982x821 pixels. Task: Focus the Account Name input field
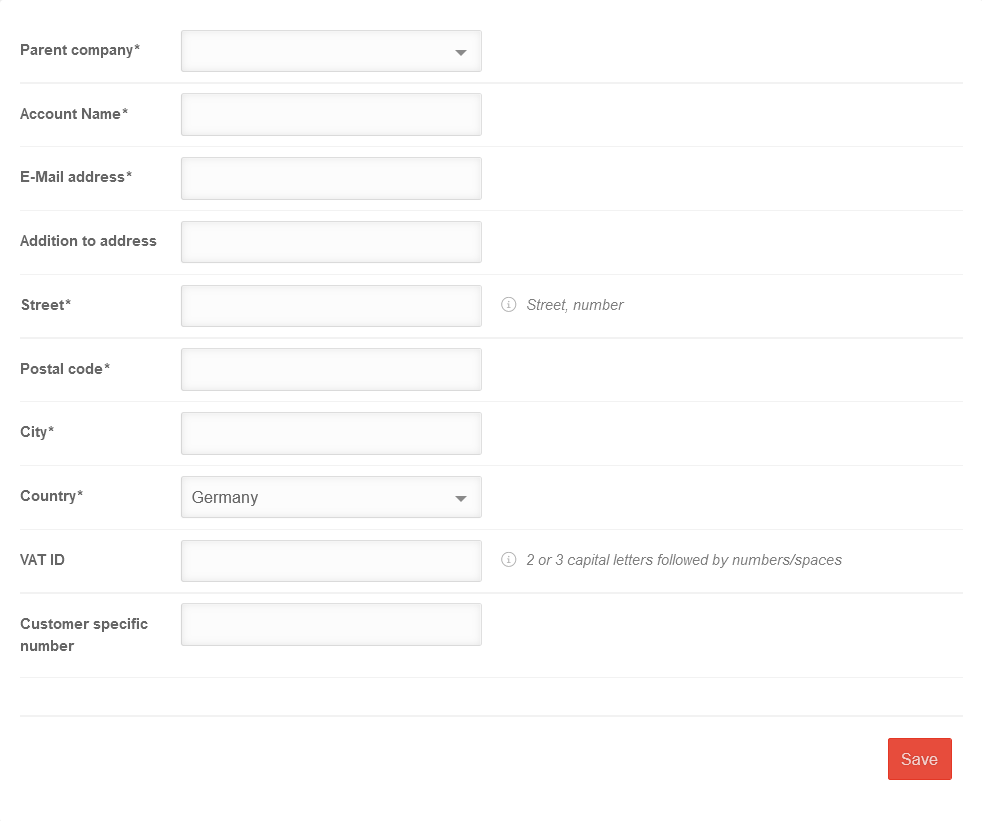(x=331, y=114)
